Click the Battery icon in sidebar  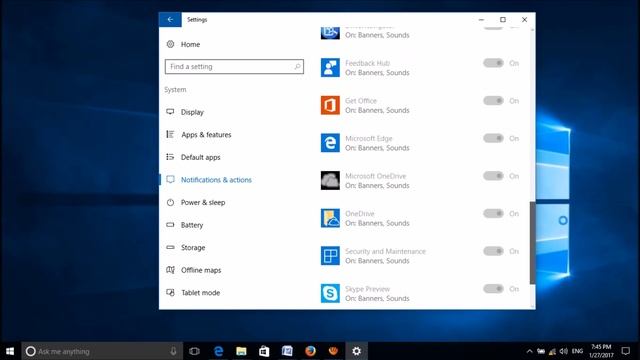point(170,224)
